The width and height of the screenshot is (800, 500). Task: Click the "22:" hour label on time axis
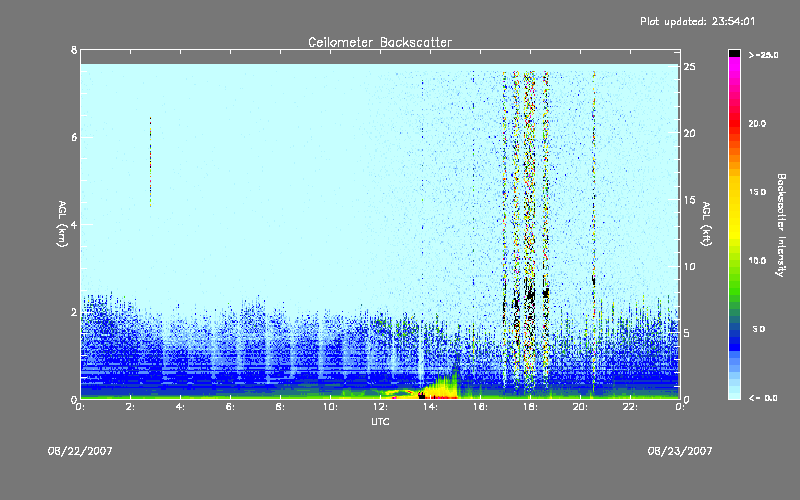coord(630,407)
